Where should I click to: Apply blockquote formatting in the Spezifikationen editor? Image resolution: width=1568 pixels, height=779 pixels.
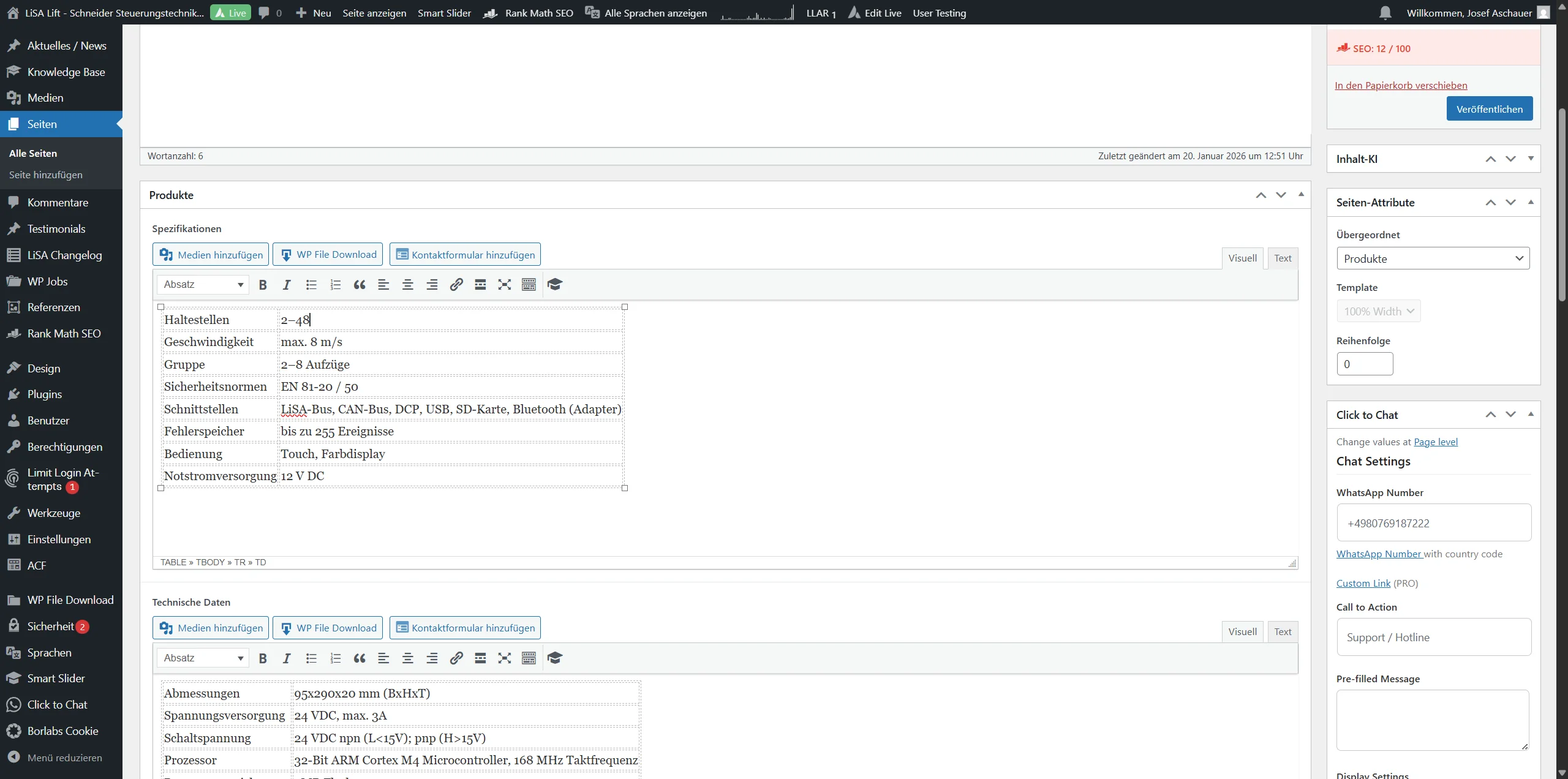tap(359, 284)
